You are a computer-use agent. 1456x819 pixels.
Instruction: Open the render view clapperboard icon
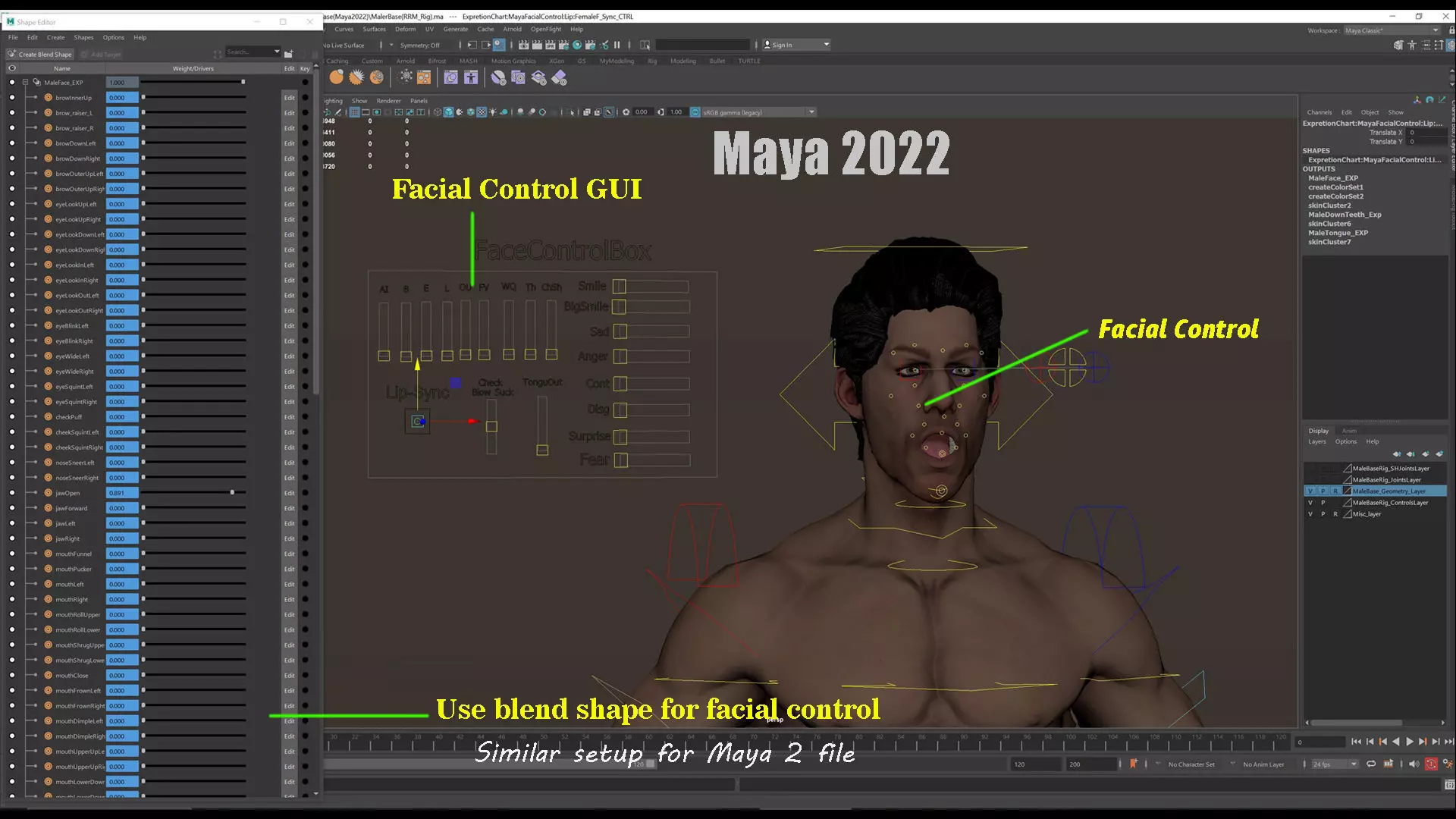(523, 45)
